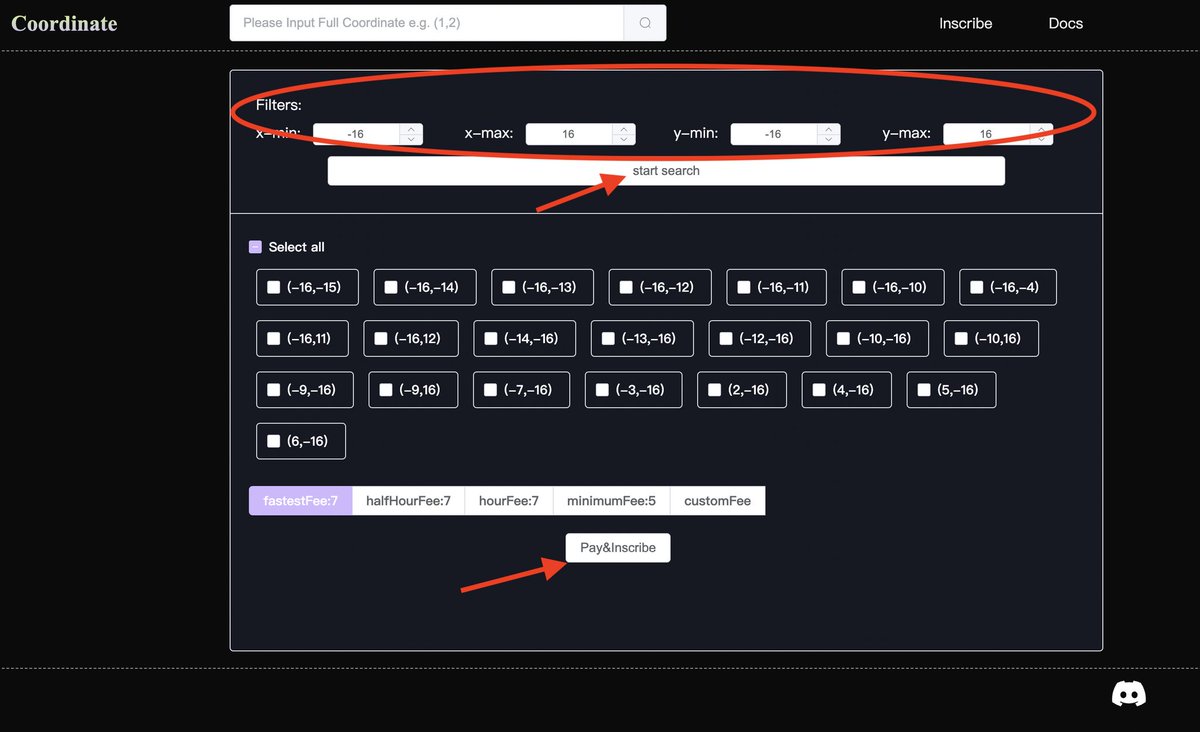Check coordinate (−16,−14)
The image size is (1200, 732).
click(391, 287)
